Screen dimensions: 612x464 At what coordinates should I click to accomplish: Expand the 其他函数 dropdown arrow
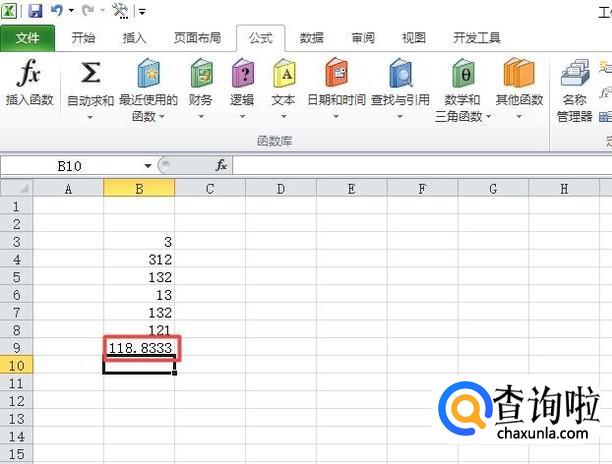point(519,116)
